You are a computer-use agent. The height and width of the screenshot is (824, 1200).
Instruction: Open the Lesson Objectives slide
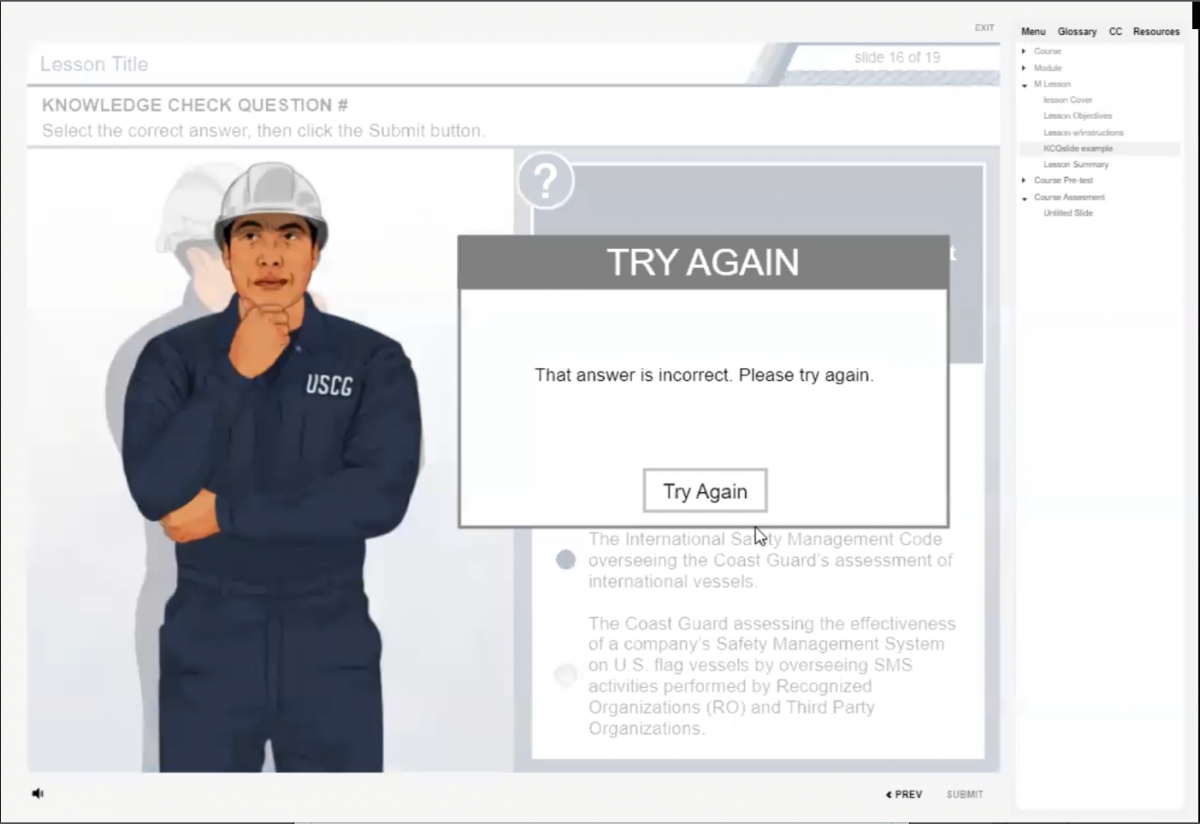coord(1077,116)
